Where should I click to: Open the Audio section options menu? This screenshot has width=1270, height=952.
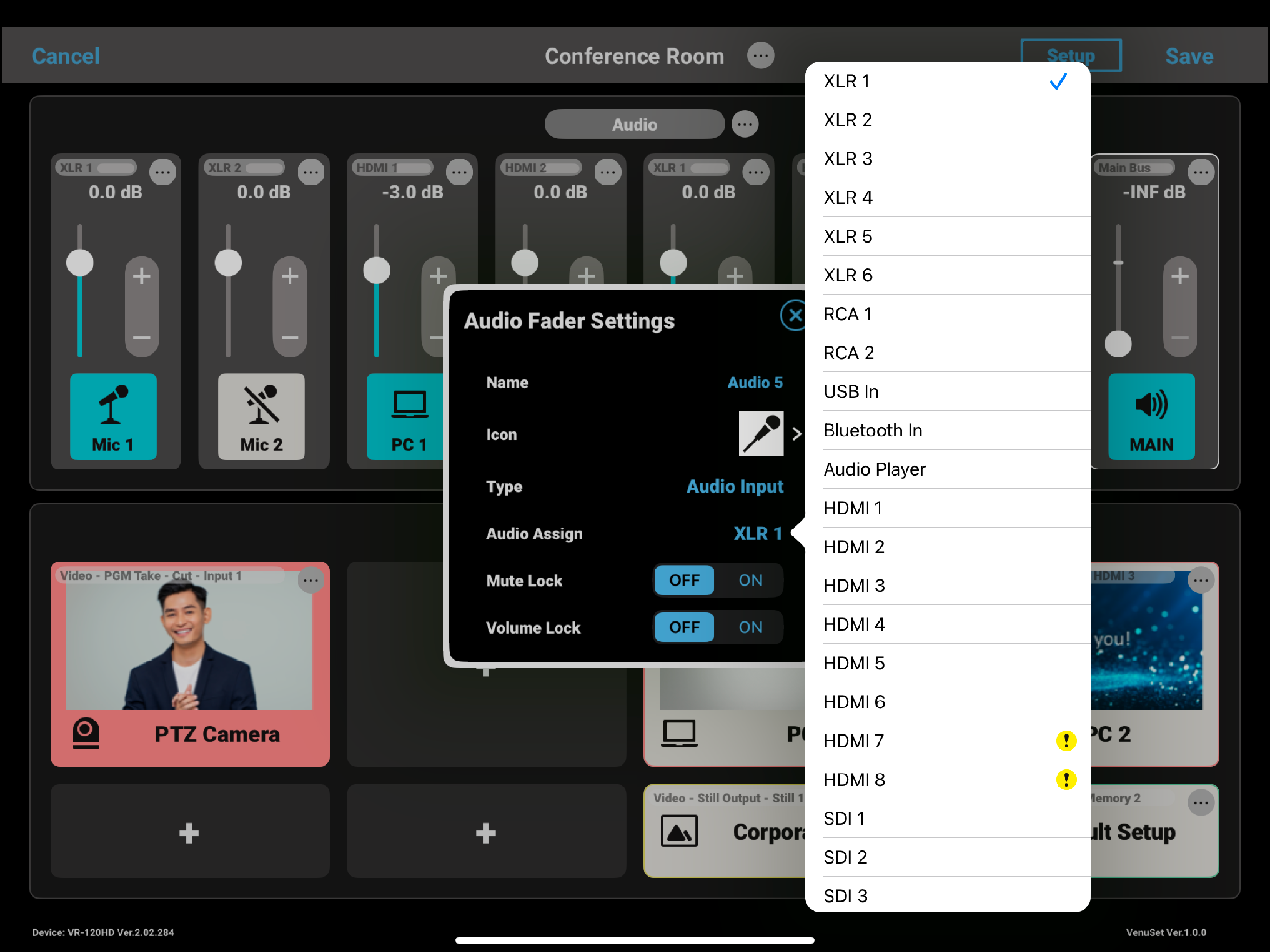pyautogui.click(x=745, y=124)
